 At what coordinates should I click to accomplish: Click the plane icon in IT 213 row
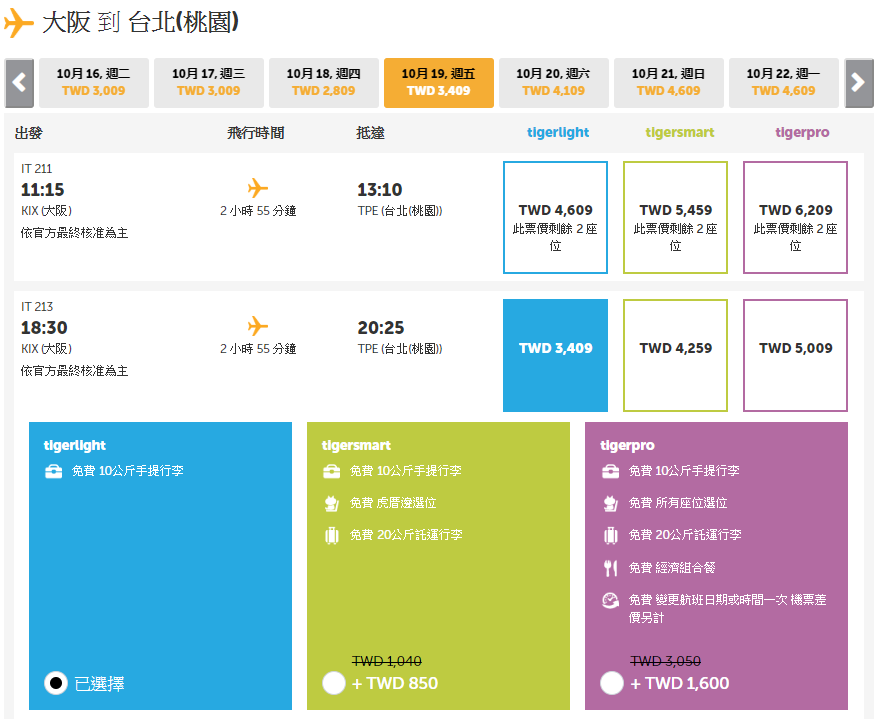pyautogui.click(x=258, y=326)
